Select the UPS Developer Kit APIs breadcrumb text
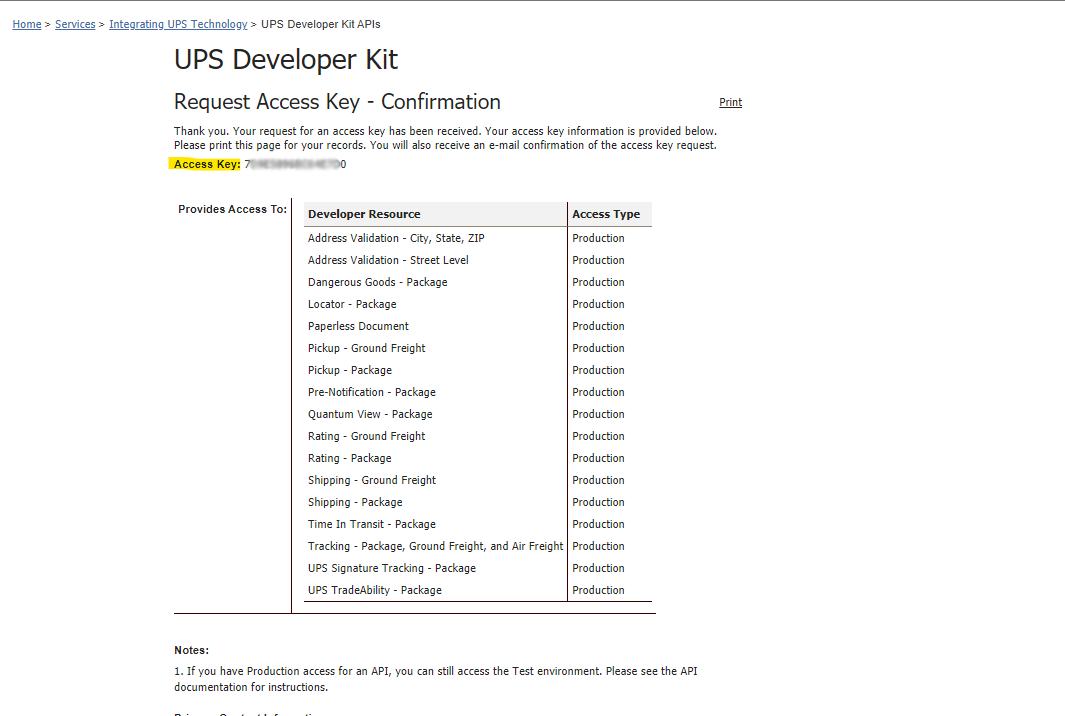The image size is (1065, 716). (x=321, y=24)
